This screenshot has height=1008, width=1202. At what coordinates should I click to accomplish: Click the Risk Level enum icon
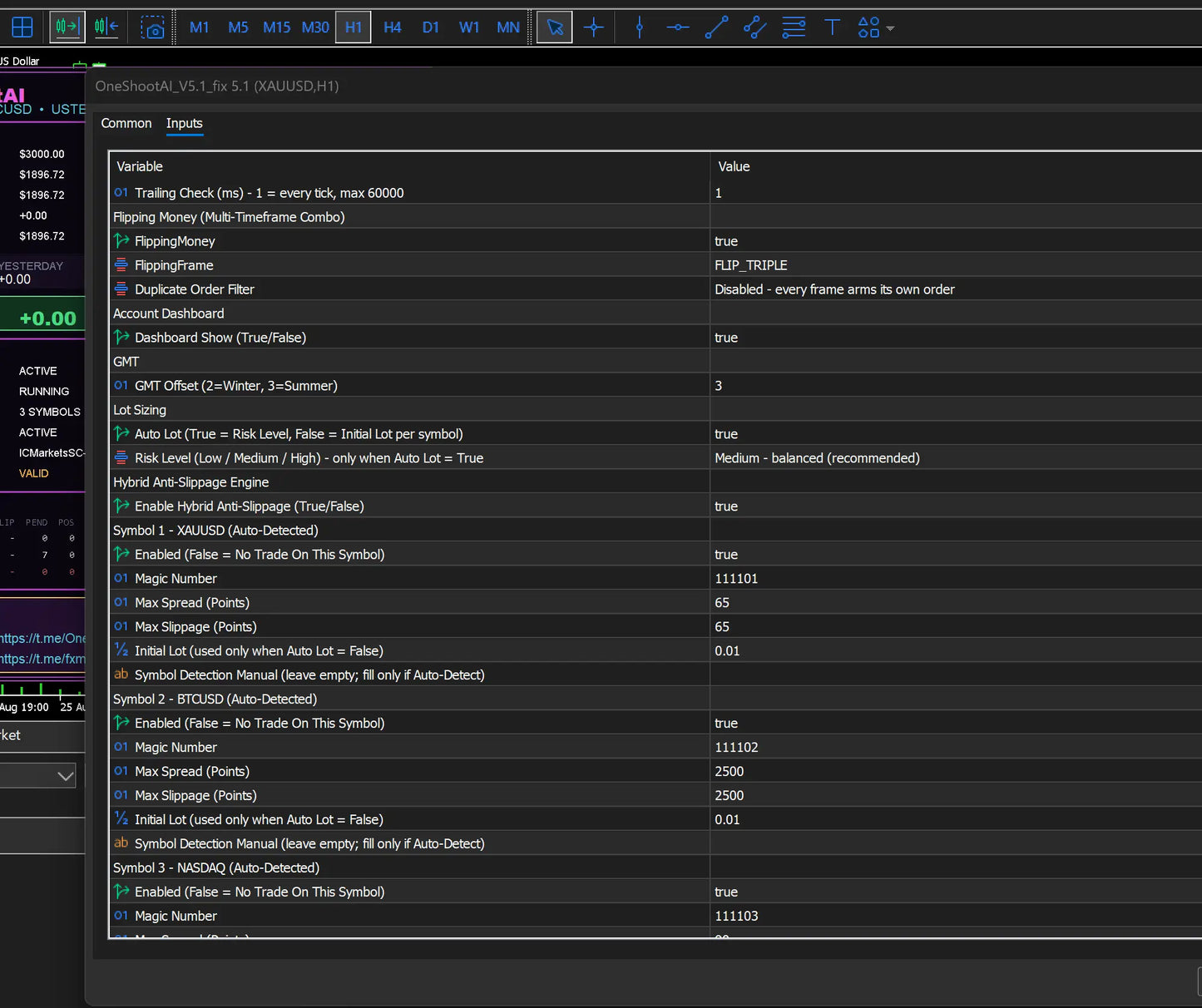pos(121,458)
